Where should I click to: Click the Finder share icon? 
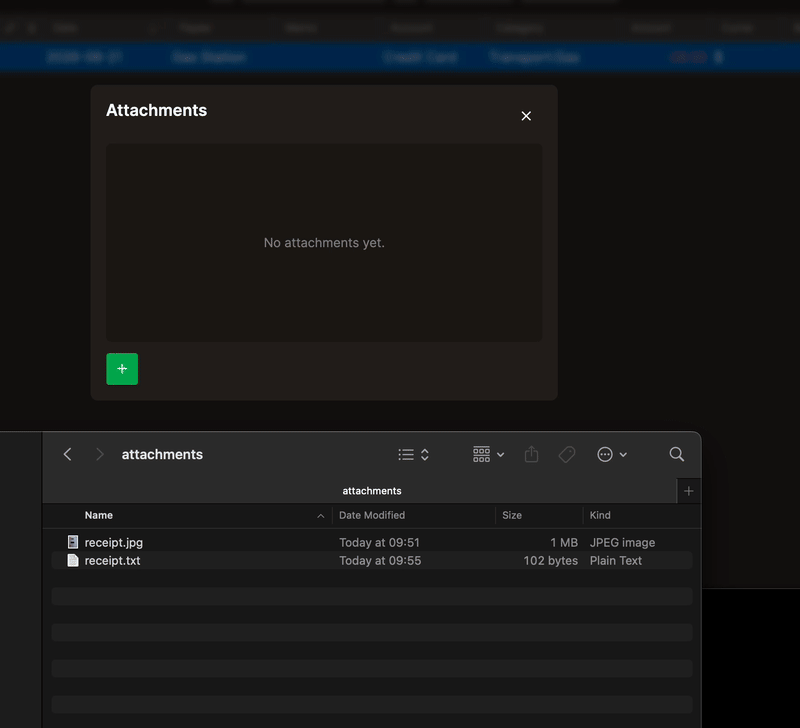pos(531,454)
